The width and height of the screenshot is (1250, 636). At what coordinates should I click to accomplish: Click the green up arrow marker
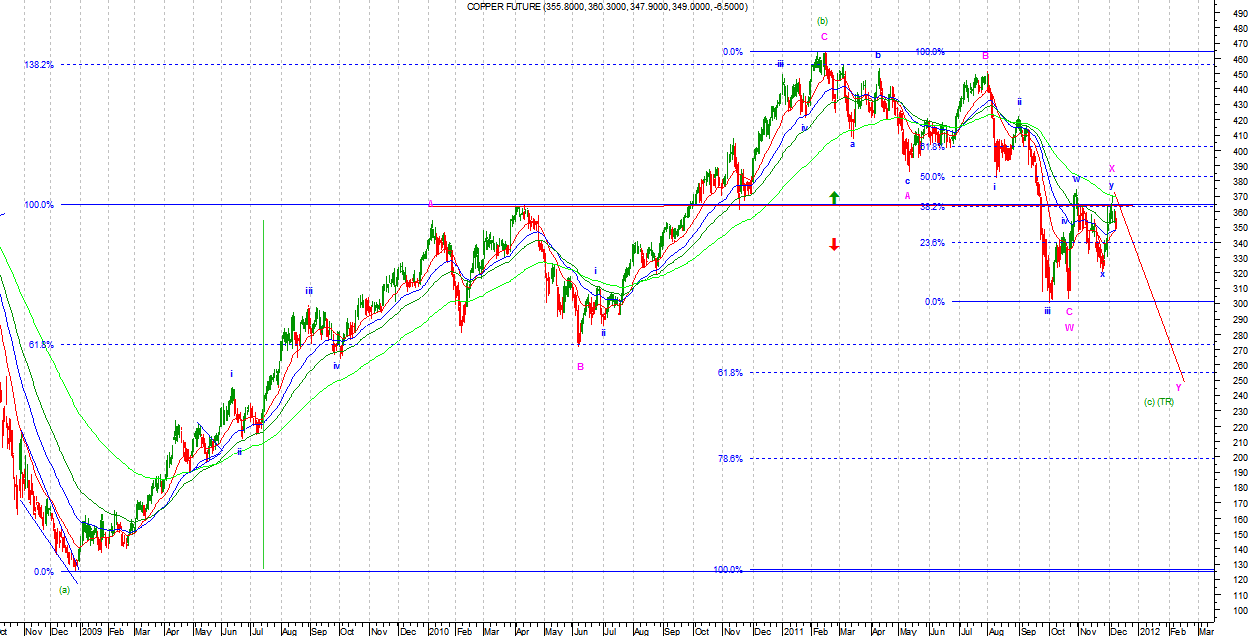tap(834, 198)
